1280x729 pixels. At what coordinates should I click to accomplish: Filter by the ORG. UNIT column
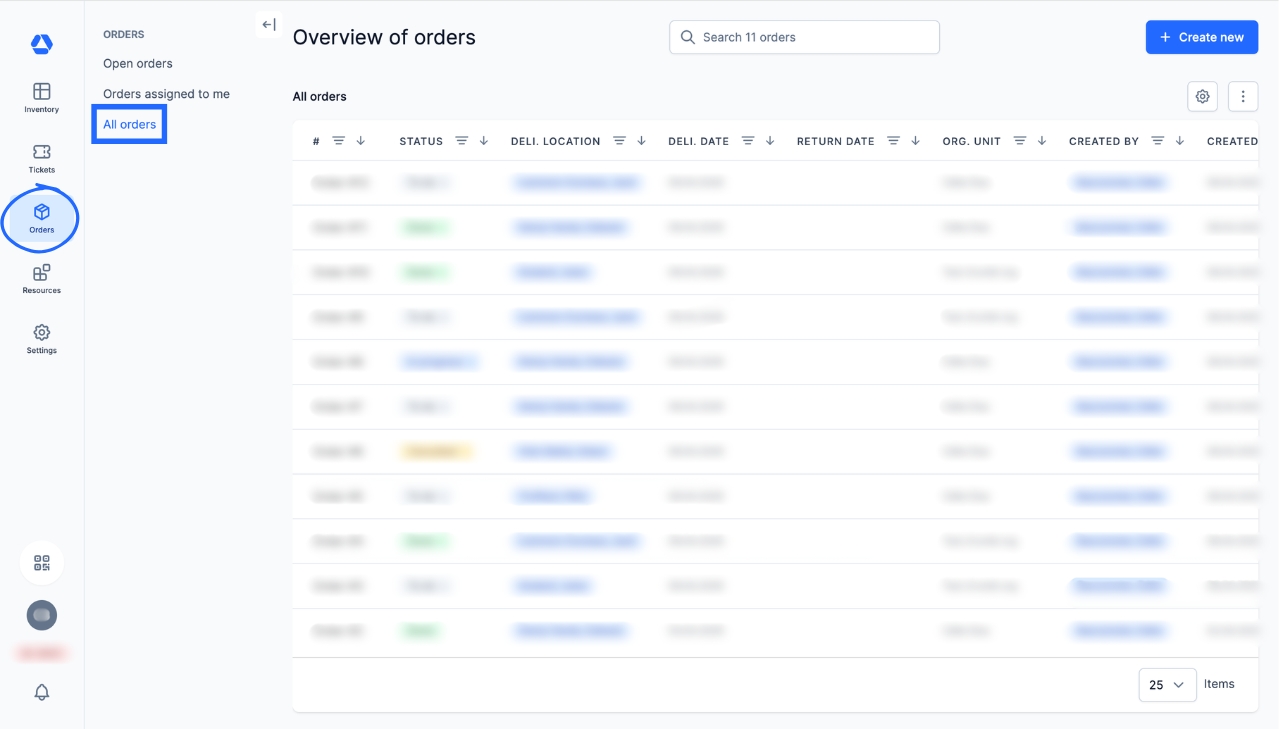pyautogui.click(x=1020, y=141)
